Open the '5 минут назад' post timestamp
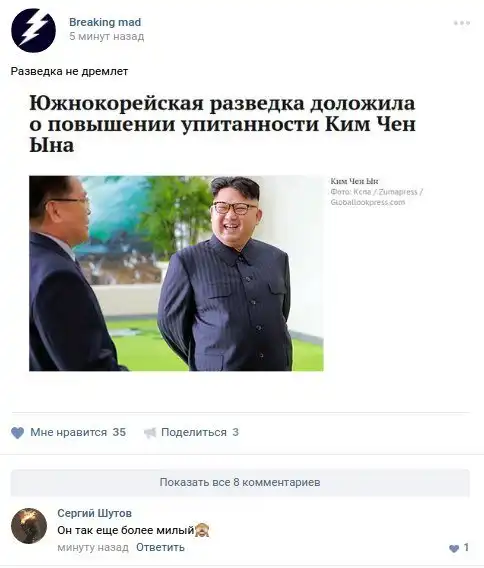Screen dimensions: 484x568 [107, 36]
